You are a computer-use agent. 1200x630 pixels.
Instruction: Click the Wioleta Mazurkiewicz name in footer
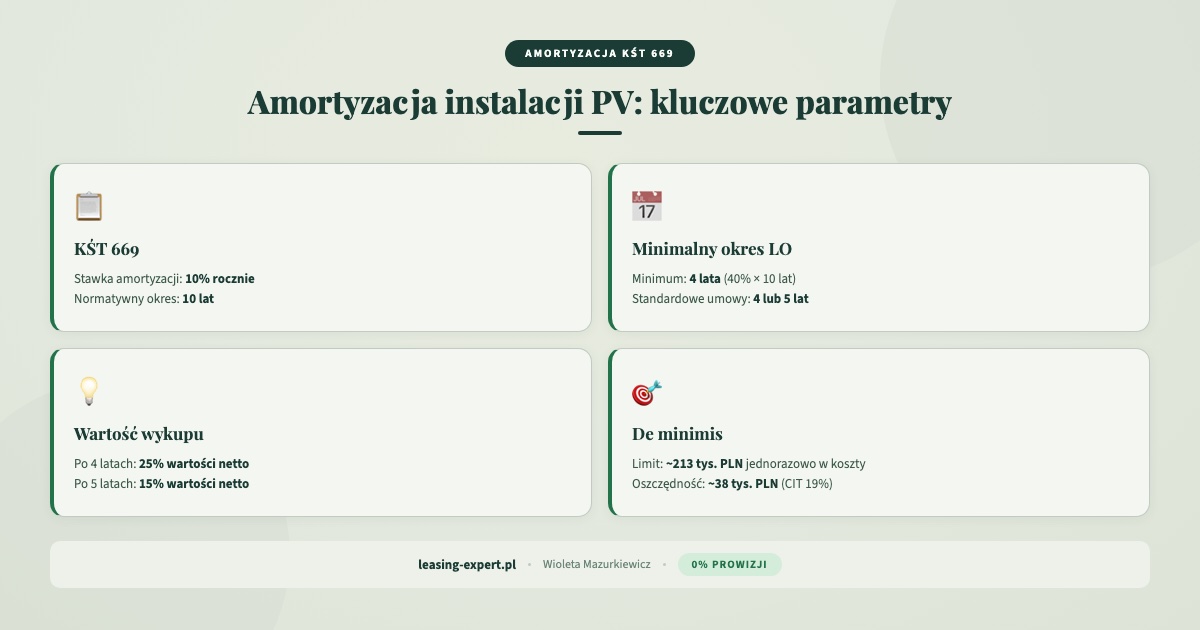[597, 564]
